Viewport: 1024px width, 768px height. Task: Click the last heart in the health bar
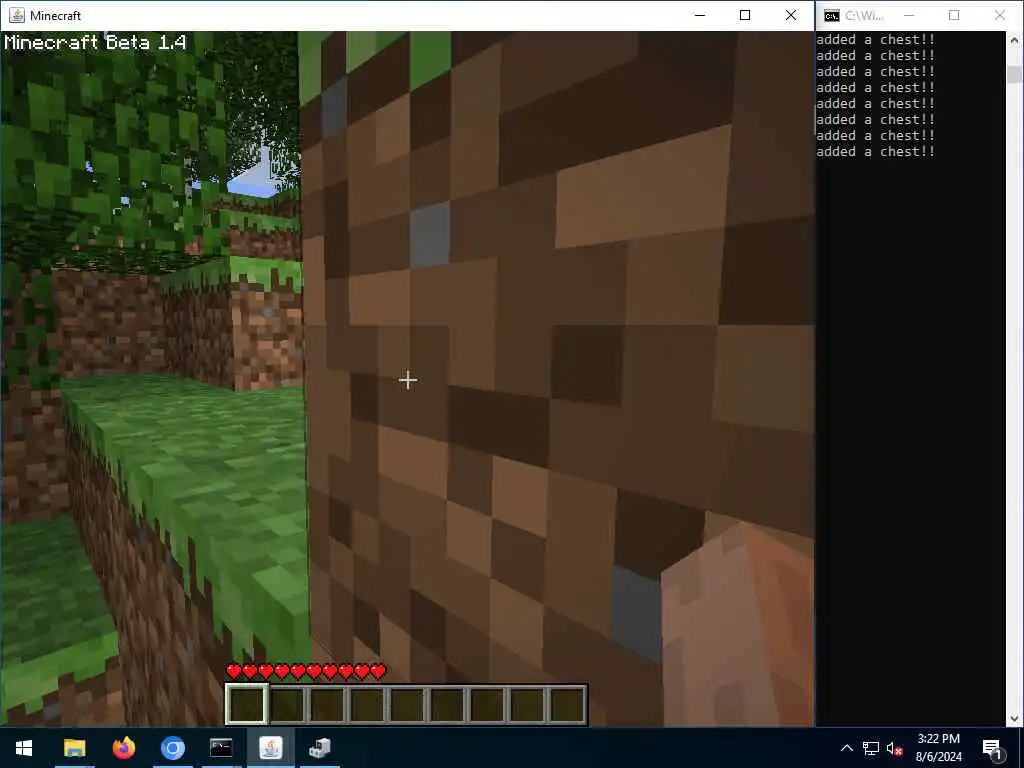pos(378,671)
